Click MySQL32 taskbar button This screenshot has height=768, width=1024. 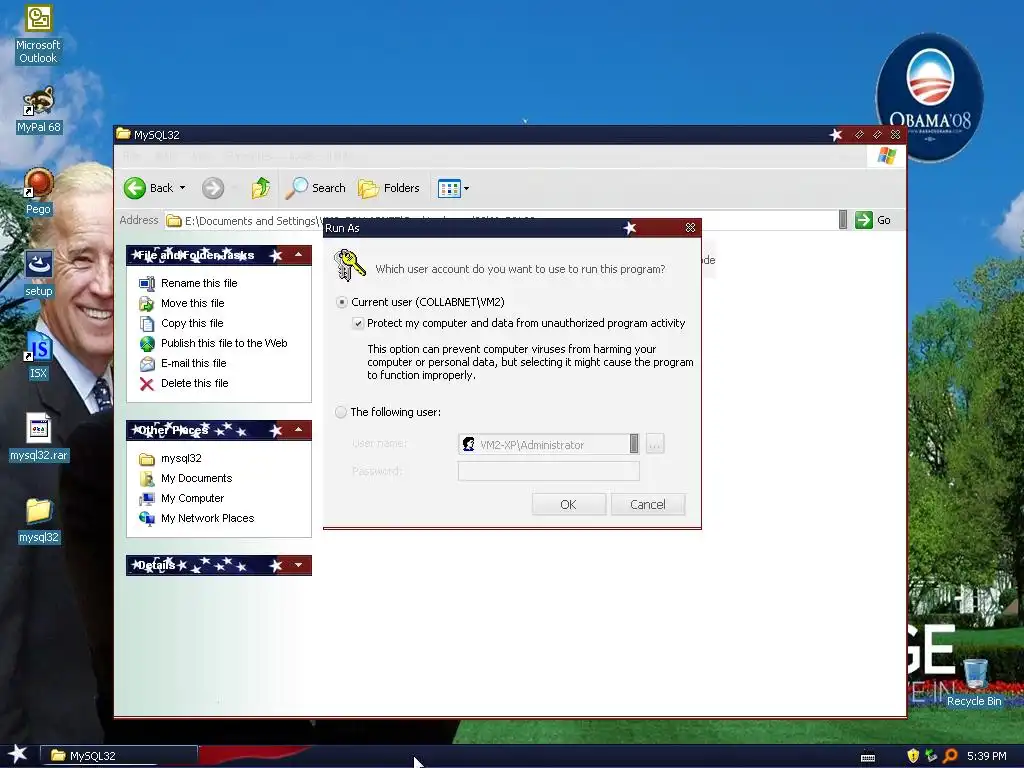(x=119, y=756)
